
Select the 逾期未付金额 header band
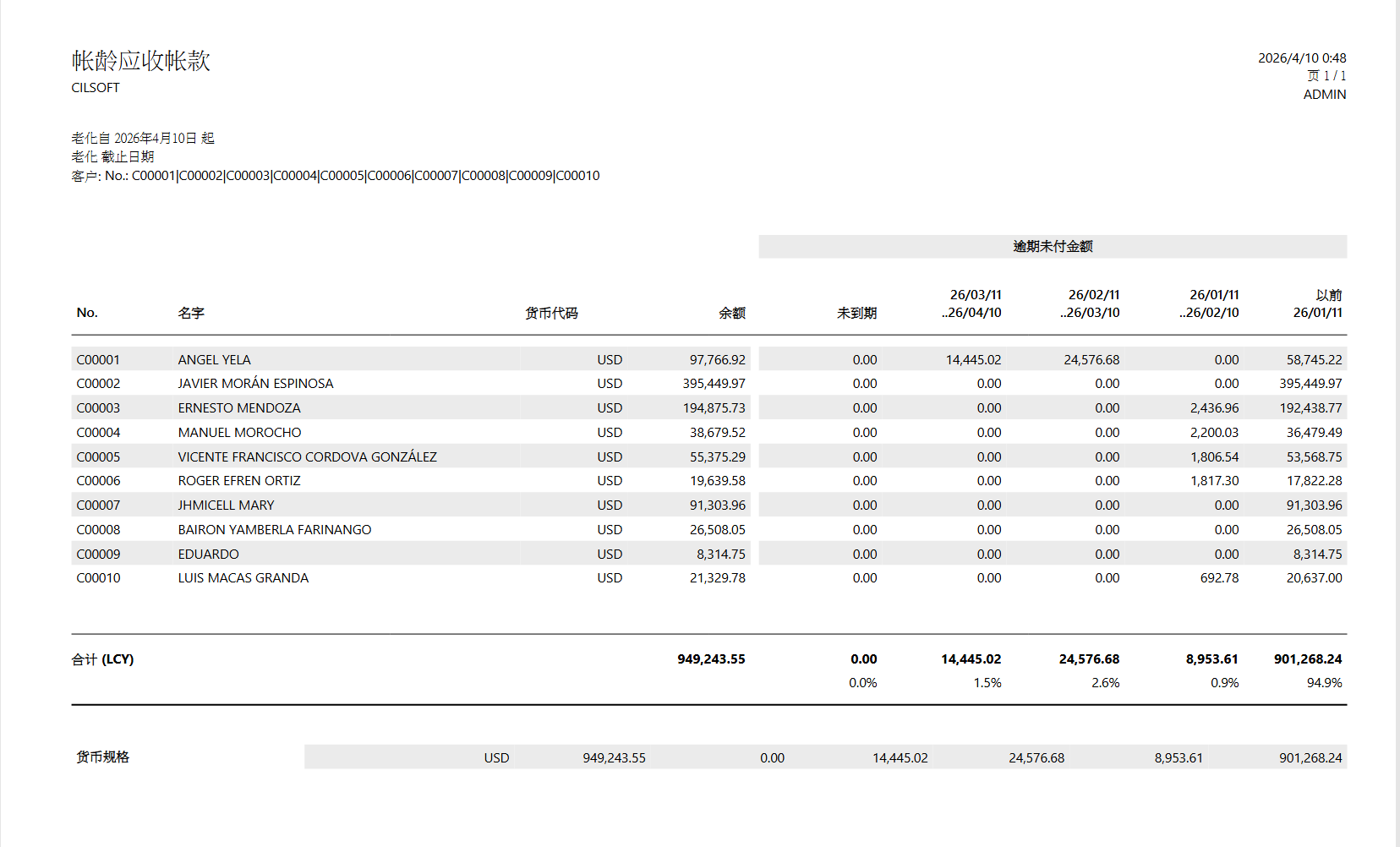pos(1052,247)
